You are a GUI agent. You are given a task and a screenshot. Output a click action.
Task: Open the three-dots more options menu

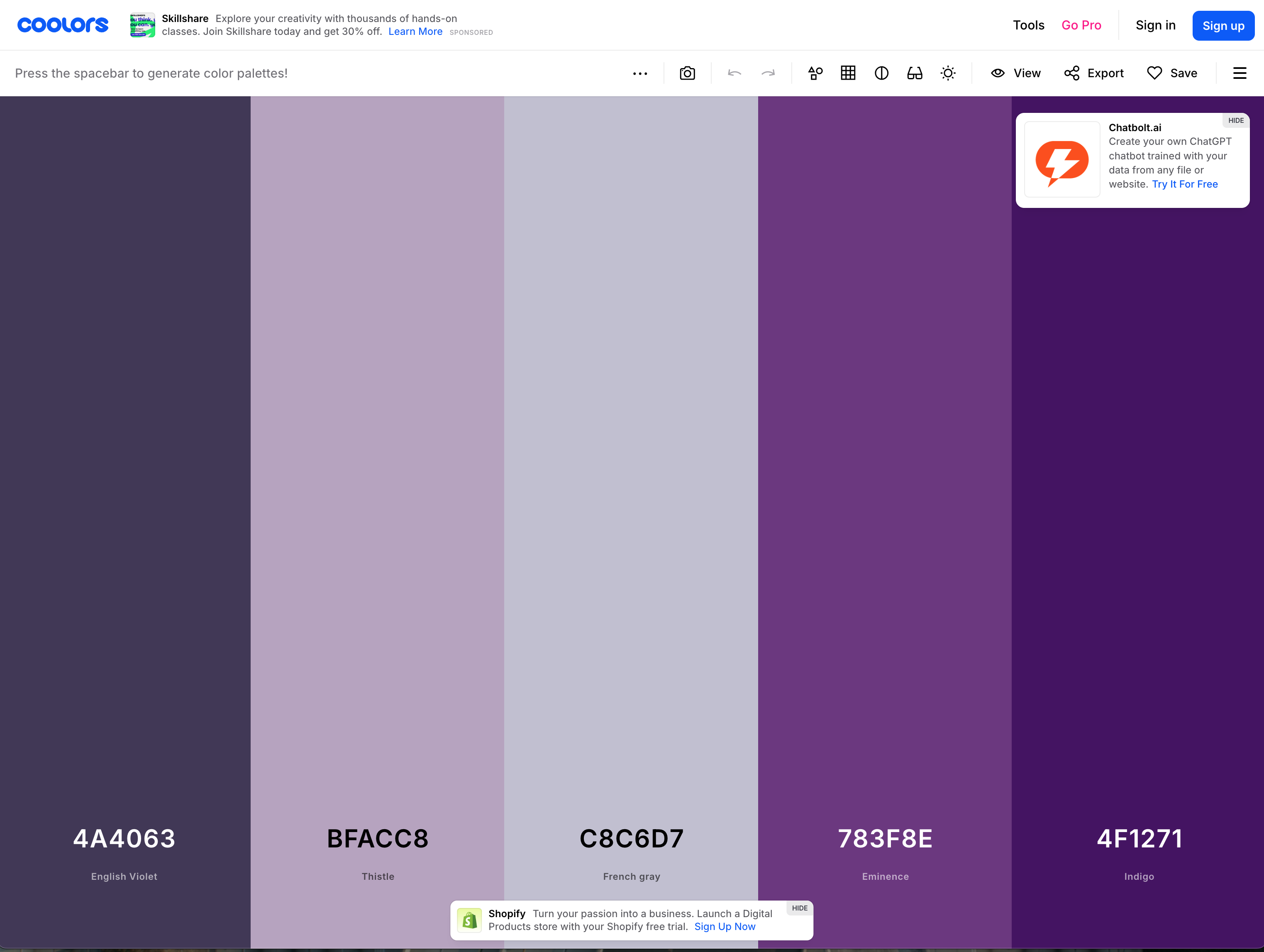(640, 73)
